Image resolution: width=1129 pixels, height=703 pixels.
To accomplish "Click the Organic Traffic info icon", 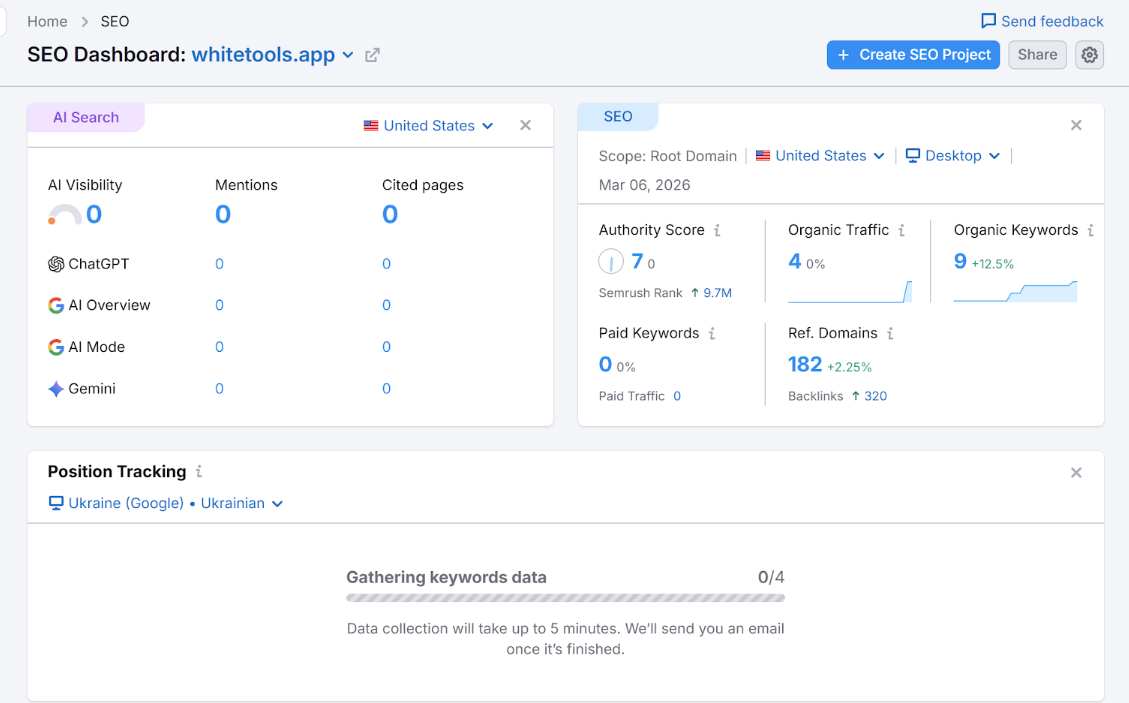I will (x=901, y=230).
